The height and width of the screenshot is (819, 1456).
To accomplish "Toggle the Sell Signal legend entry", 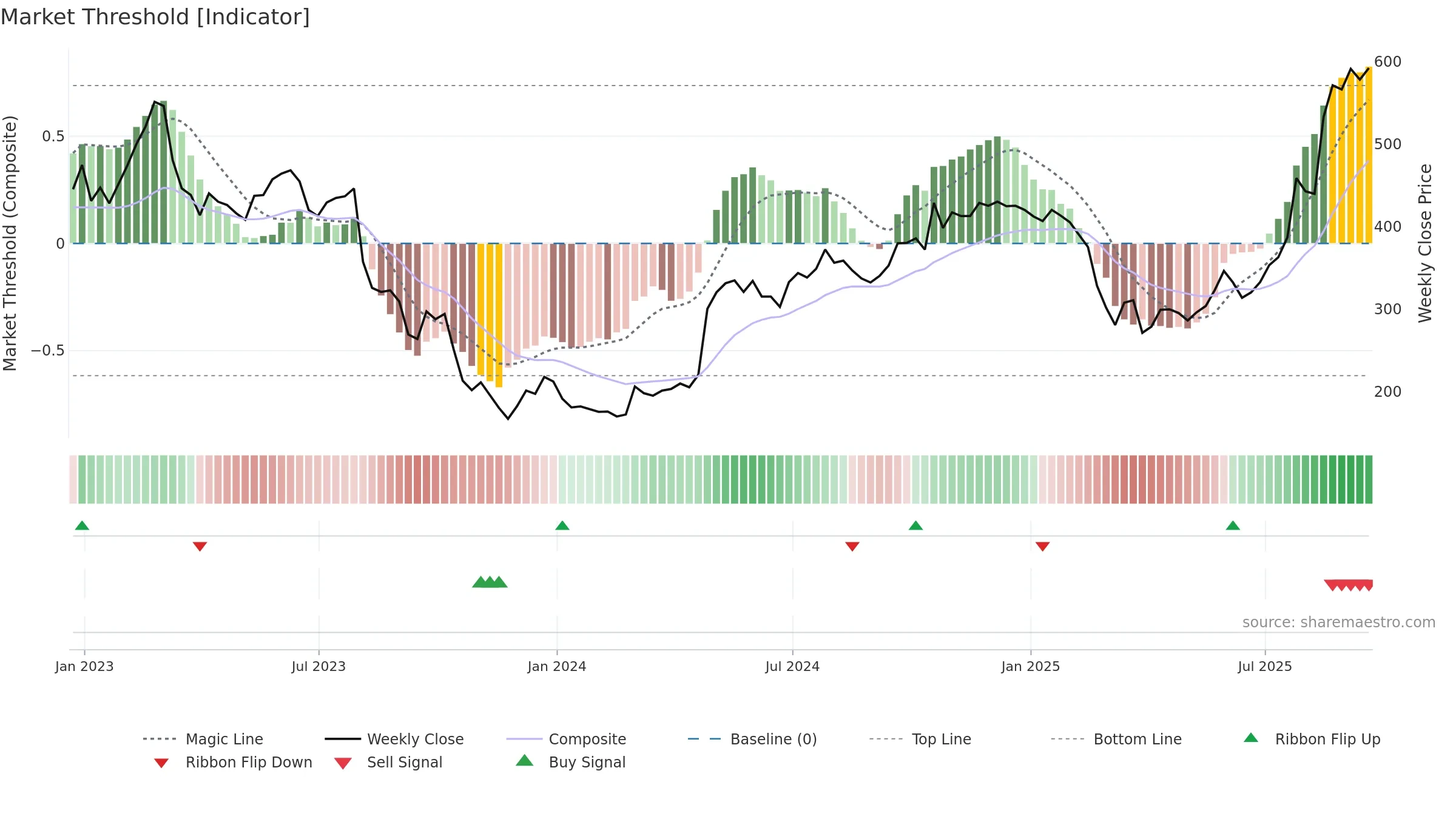I will [x=388, y=762].
